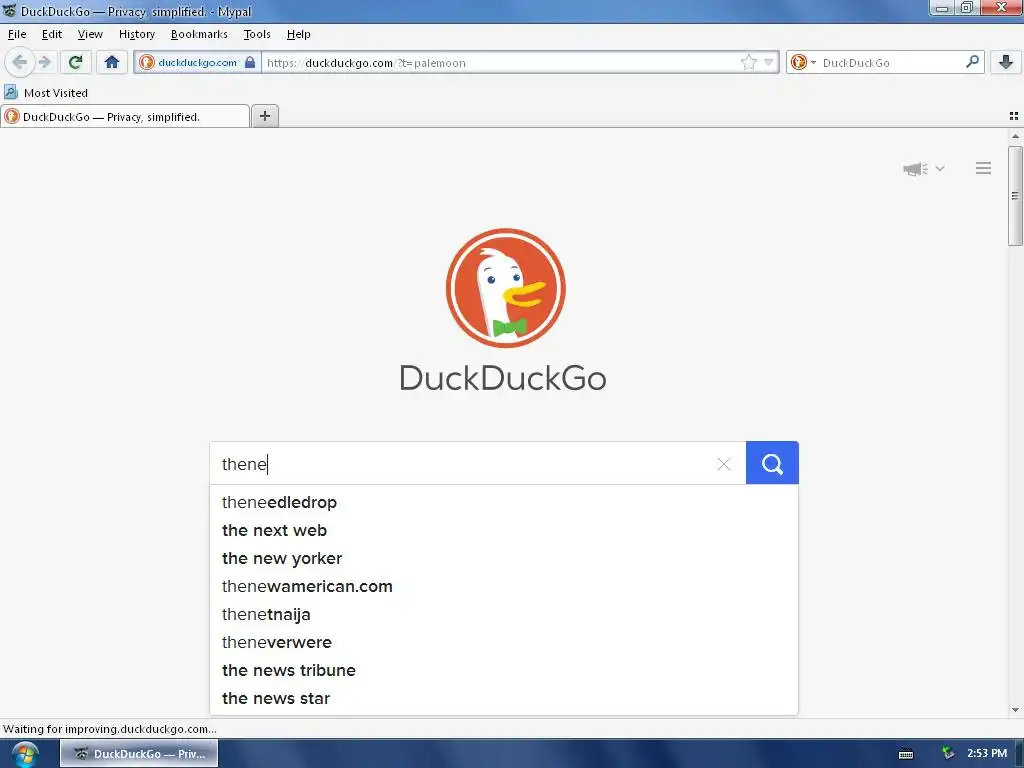This screenshot has height=768, width=1024.
Task: Open the File menu
Action: tap(17, 34)
